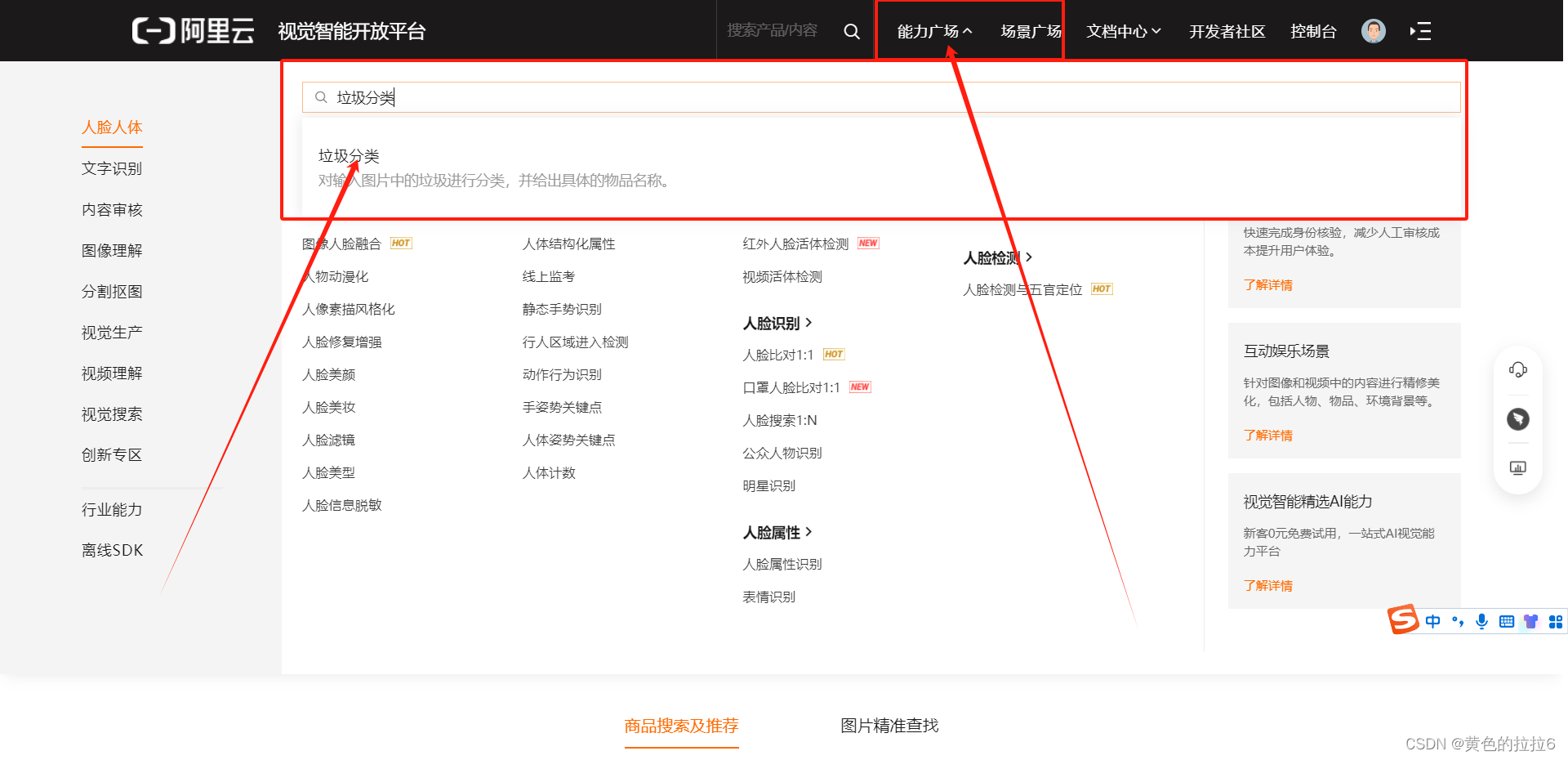
Task: Click the magnifier inside the 垃圾分类 search box
Action: (x=321, y=97)
